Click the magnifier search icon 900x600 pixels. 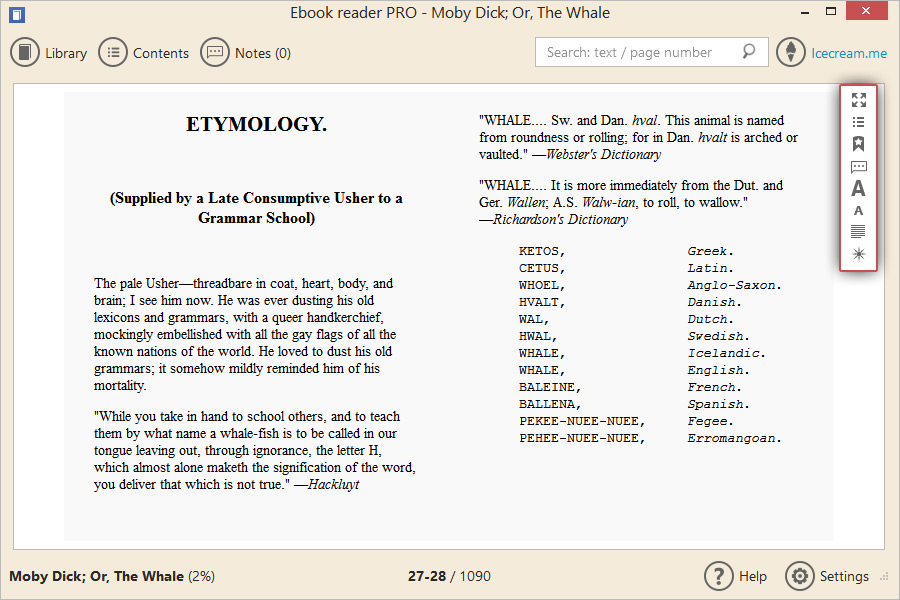(748, 52)
